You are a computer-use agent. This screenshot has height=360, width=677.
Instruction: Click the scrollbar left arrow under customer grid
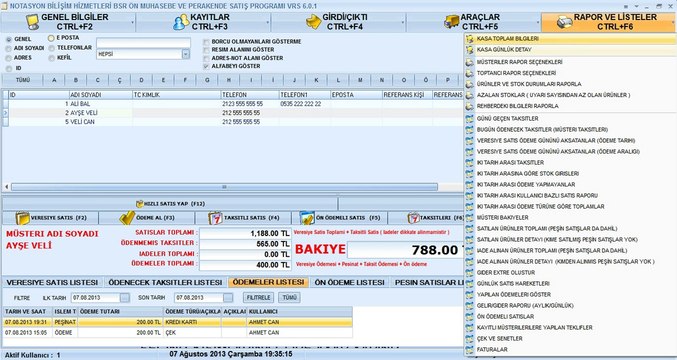click(x=6, y=187)
